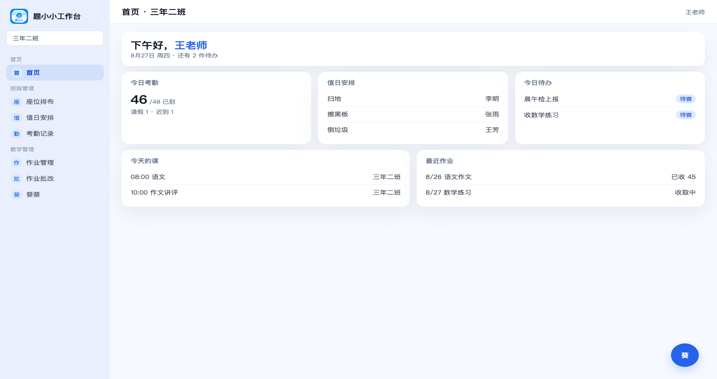Image resolution: width=717 pixels, height=379 pixels.
Task: Click 请假 1 · 迟到 1 text
Action: 152,112
